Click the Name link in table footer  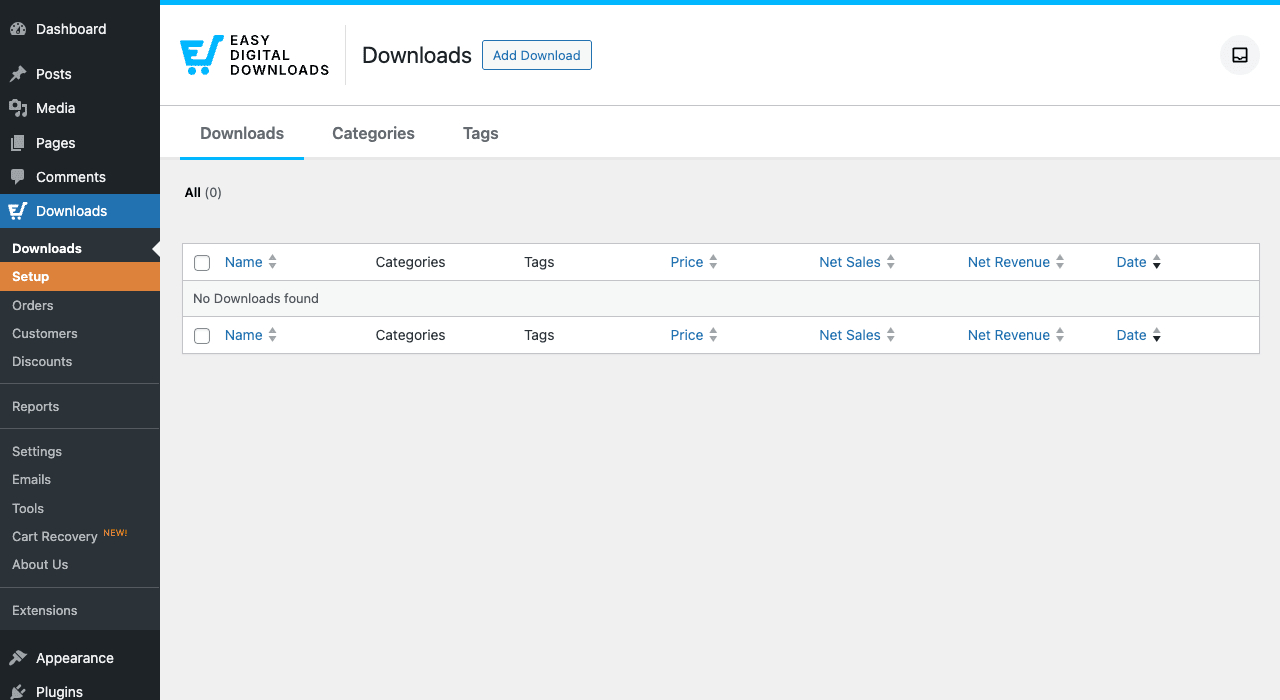[x=243, y=335]
